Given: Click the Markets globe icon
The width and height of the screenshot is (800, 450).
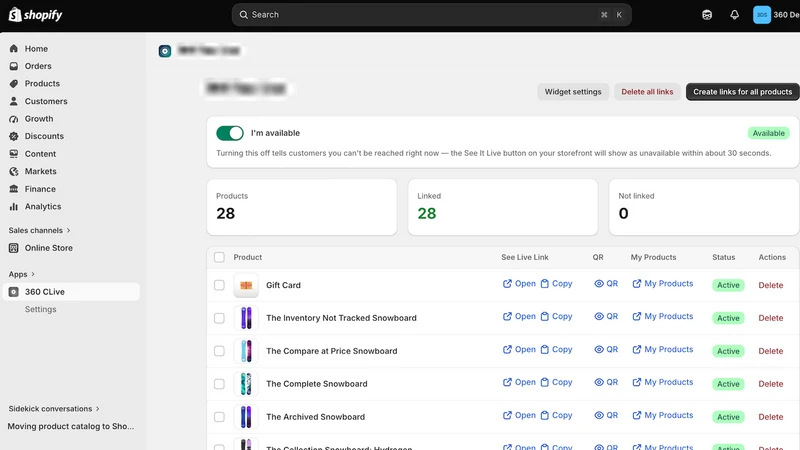Looking at the screenshot, I should click(x=14, y=171).
